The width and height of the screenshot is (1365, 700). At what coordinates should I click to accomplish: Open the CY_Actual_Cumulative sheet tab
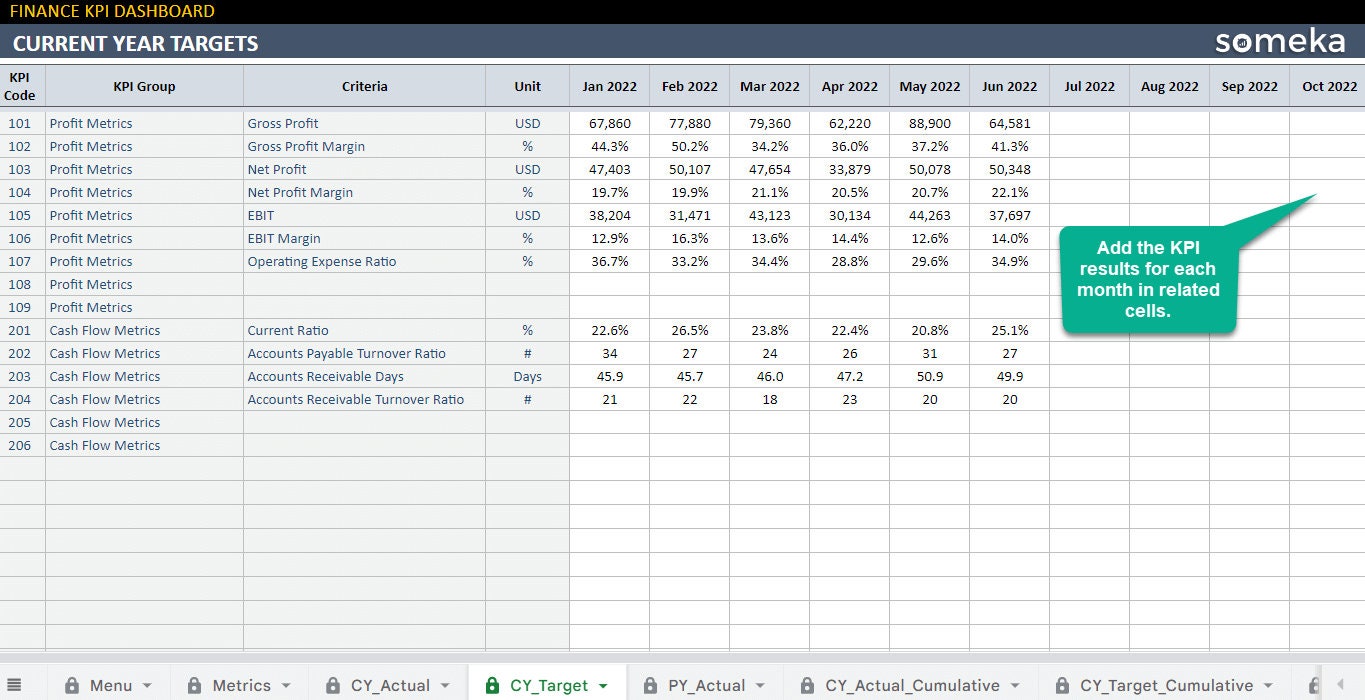912,686
